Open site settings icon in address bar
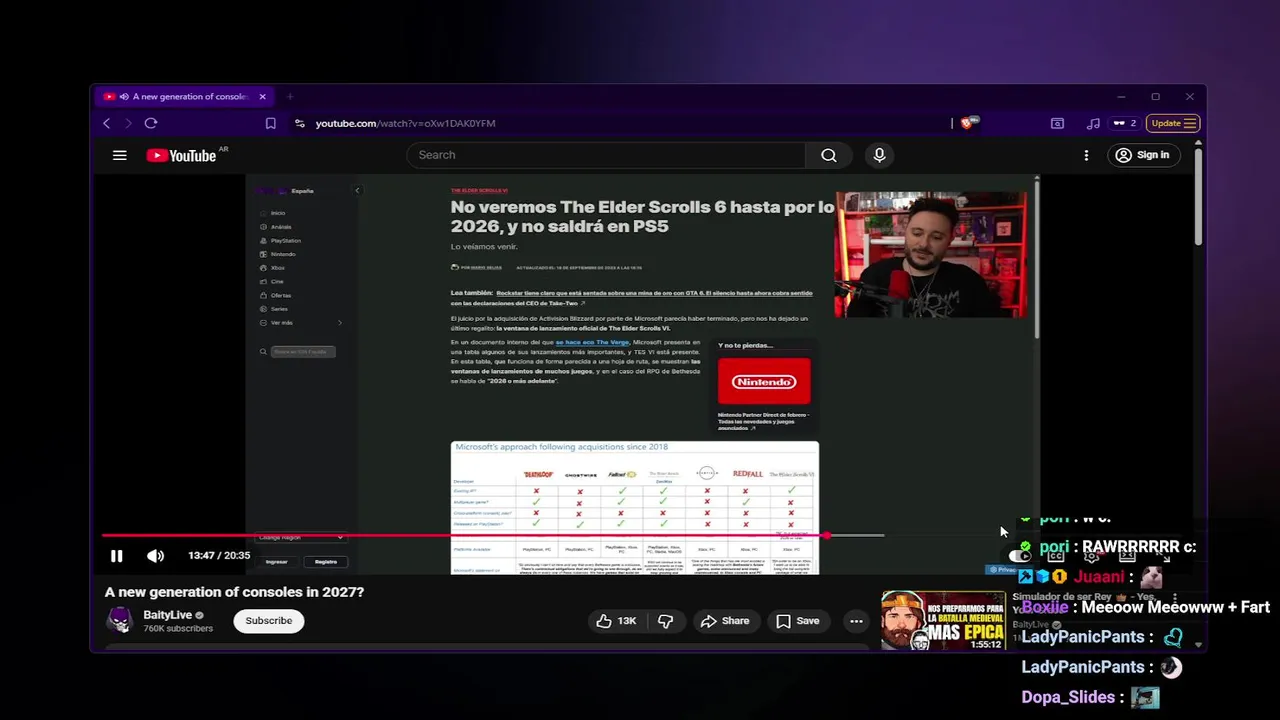The image size is (1280, 720). [299, 123]
